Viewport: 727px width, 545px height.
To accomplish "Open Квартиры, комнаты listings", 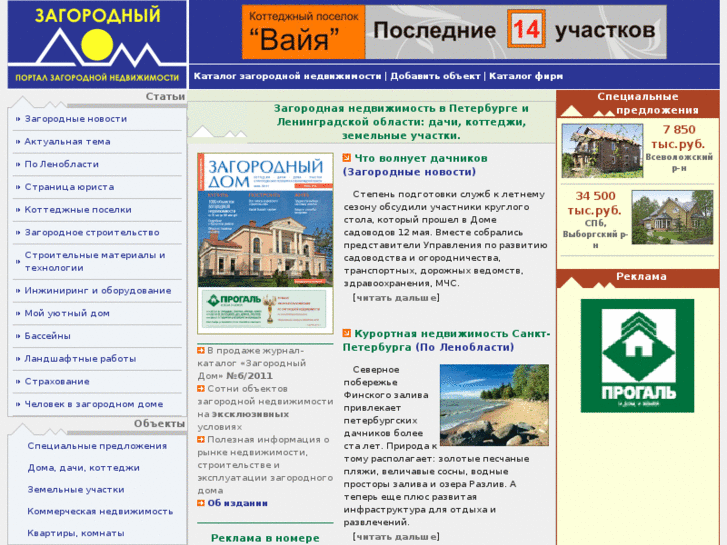I will point(76,533).
